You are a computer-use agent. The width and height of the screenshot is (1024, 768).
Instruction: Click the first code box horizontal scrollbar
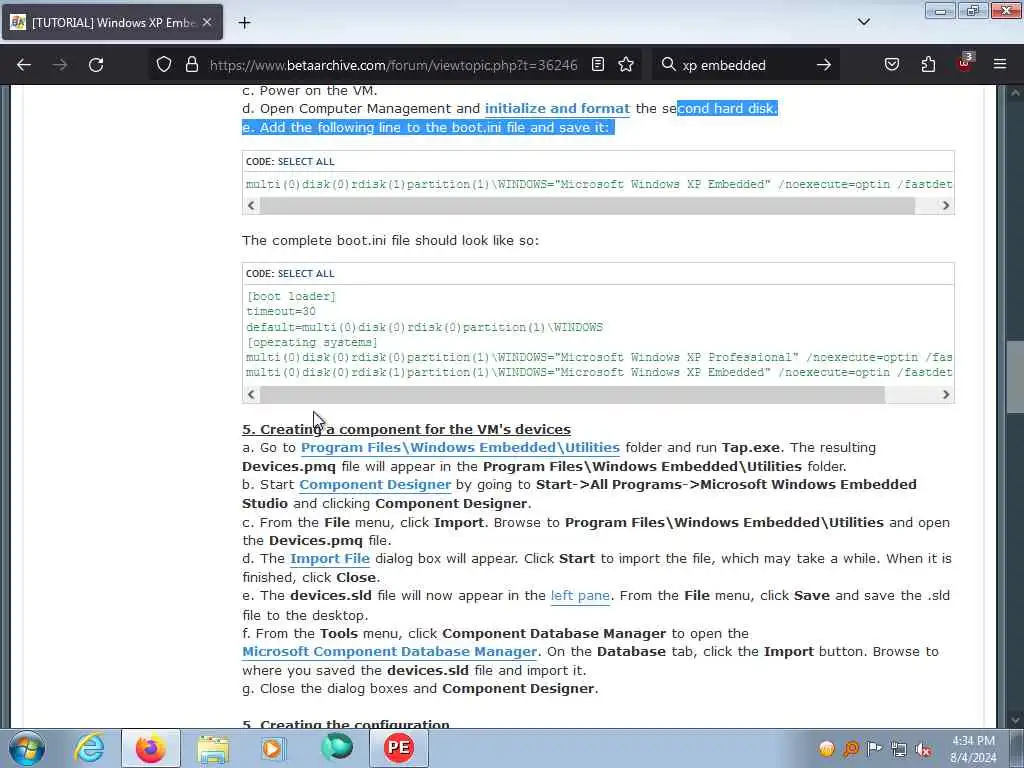[x=587, y=206]
